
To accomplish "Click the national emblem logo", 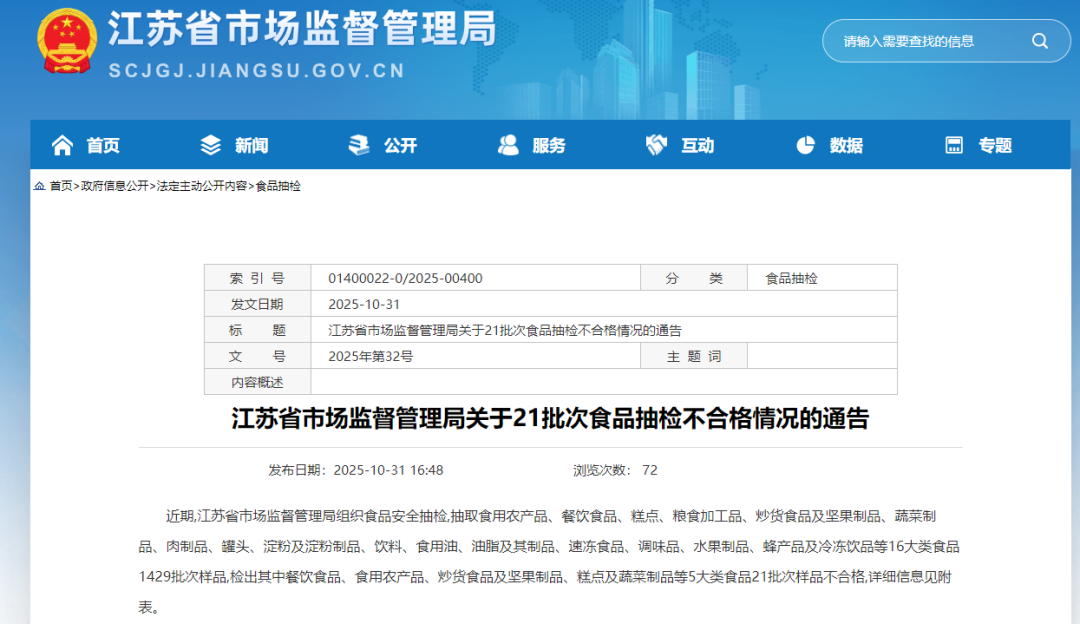I will [x=67, y=41].
